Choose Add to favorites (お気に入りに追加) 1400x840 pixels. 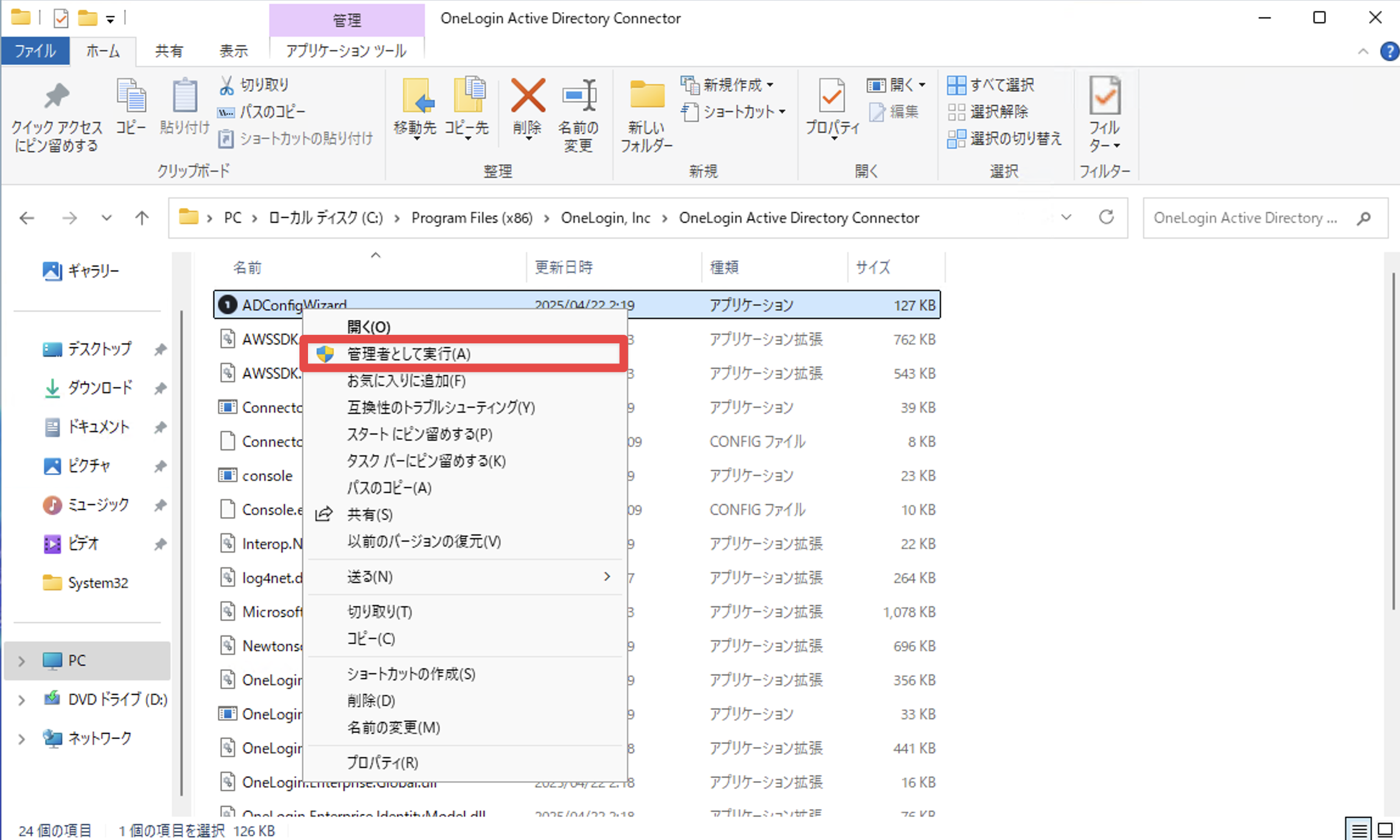[464, 380]
